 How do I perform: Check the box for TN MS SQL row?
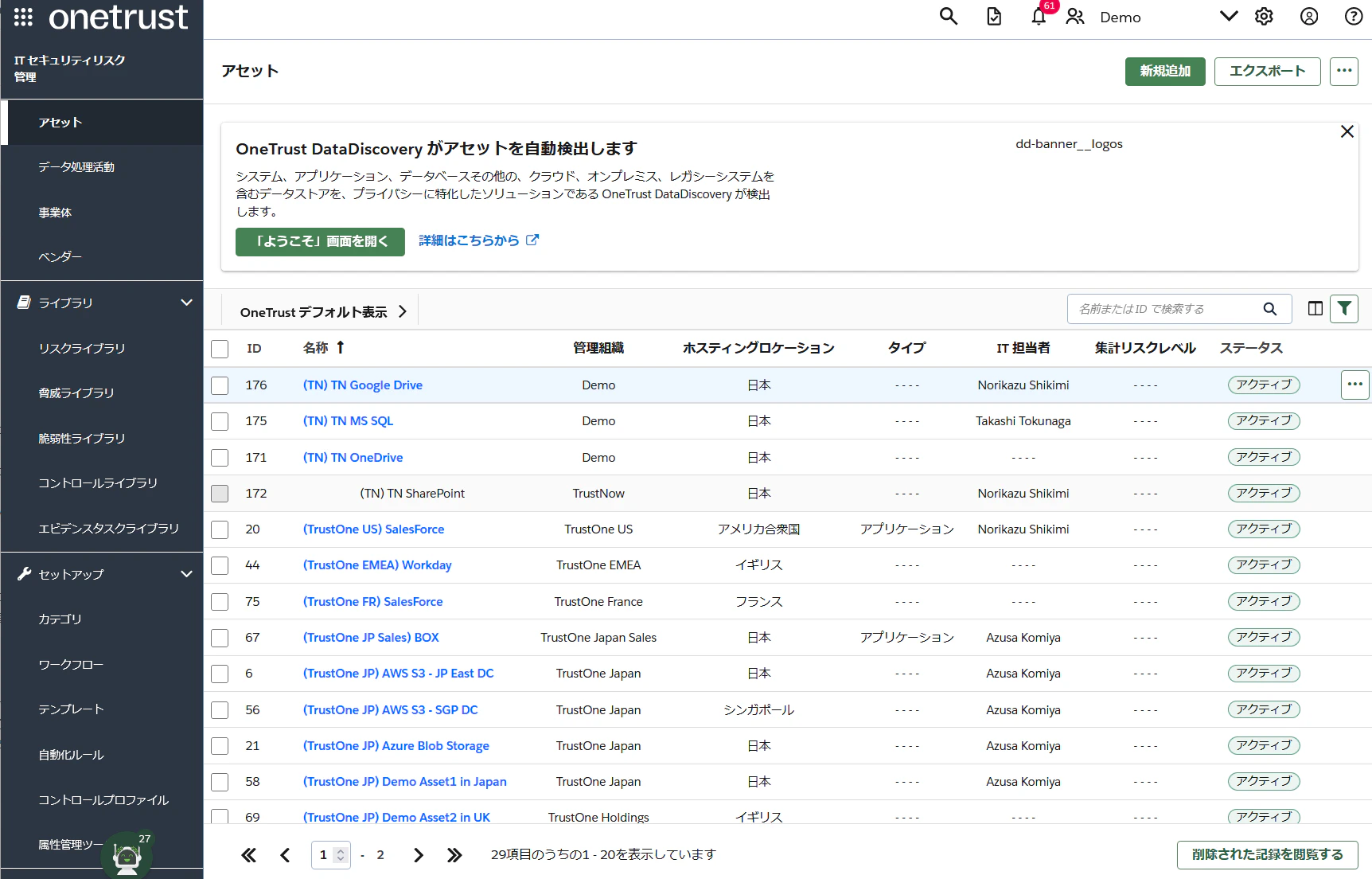220,421
